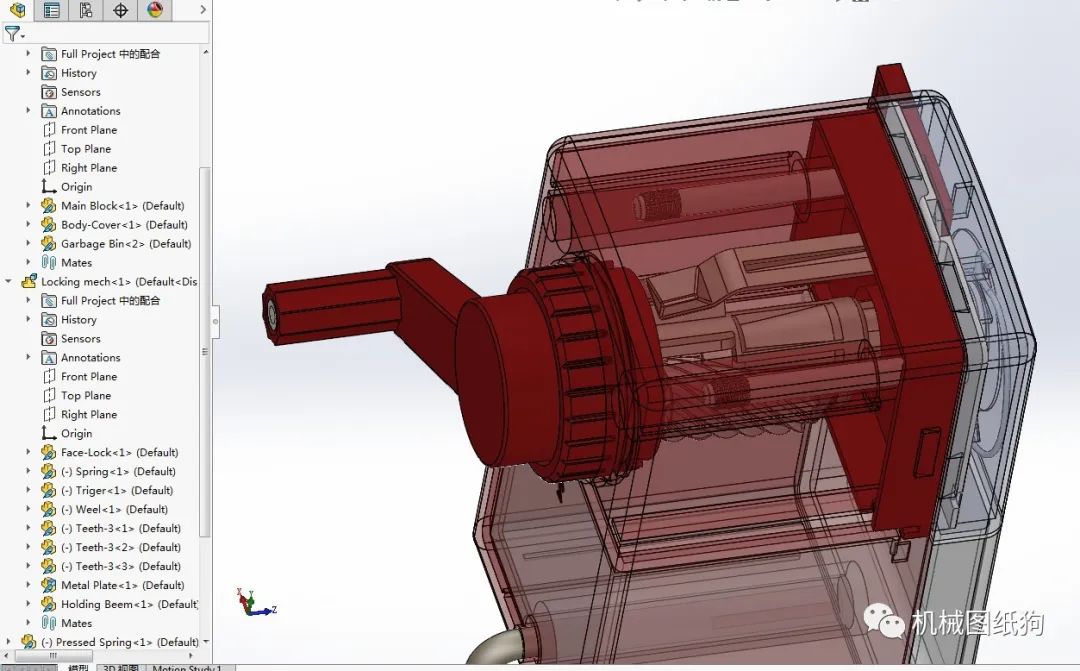Select the Sensors item icon
The image size is (1080, 671).
pyautogui.click(x=48, y=91)
